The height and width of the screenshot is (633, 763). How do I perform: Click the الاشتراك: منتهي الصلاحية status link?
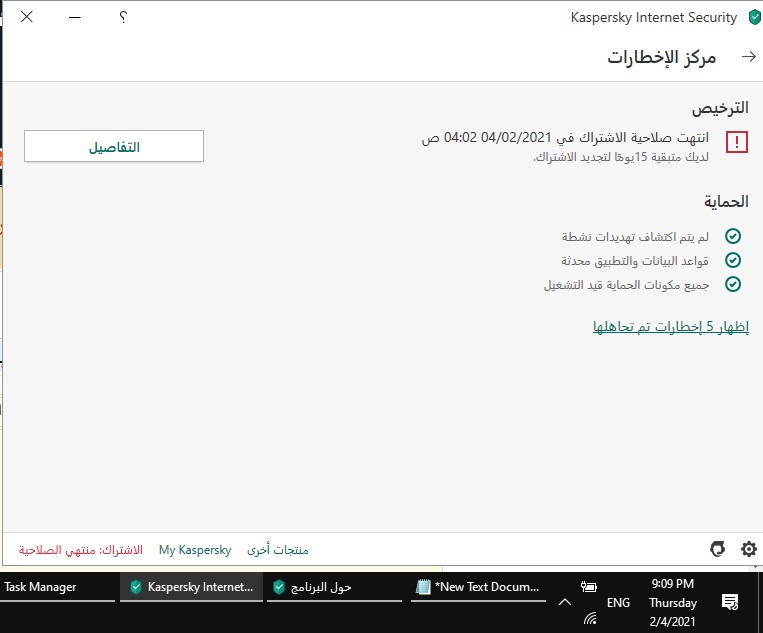(x=81, y=550)
